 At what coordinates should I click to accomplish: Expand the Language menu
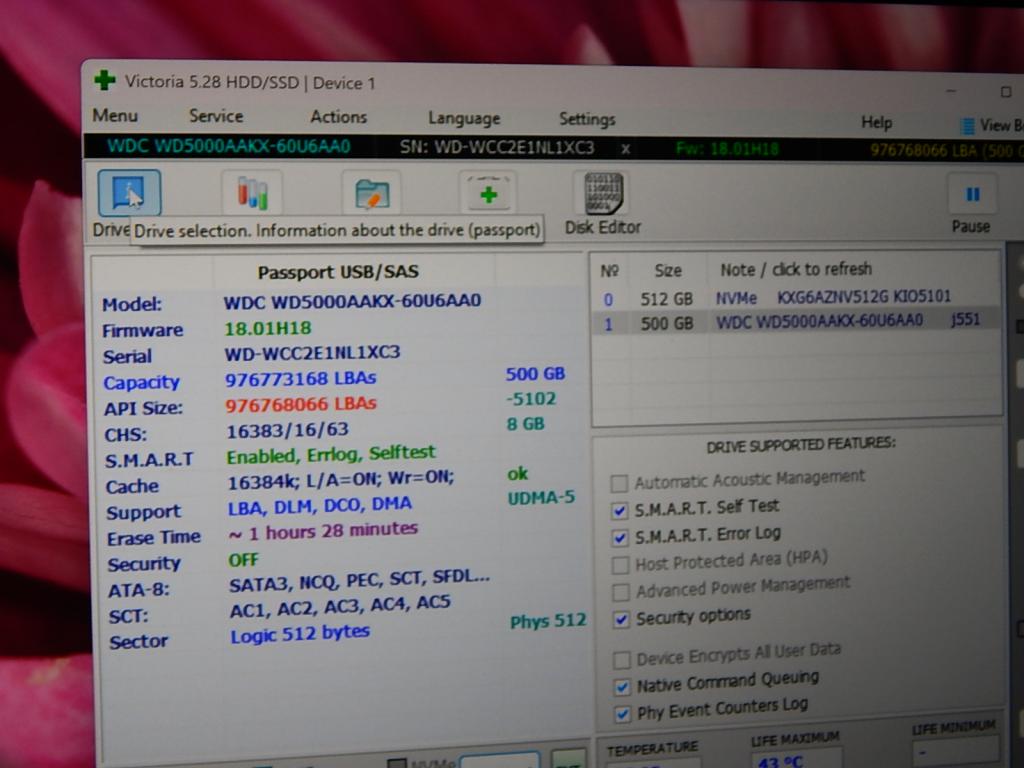464,118
